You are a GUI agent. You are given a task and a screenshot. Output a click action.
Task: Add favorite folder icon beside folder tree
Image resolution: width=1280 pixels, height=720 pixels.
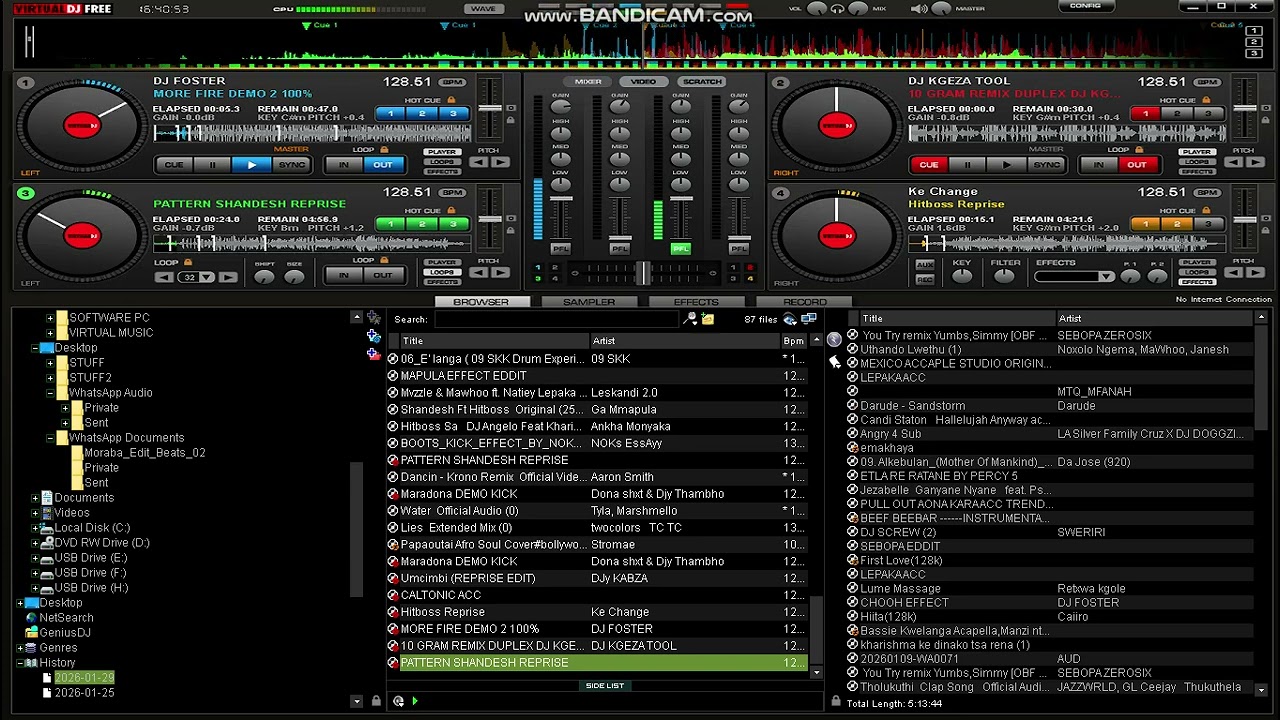373,318
